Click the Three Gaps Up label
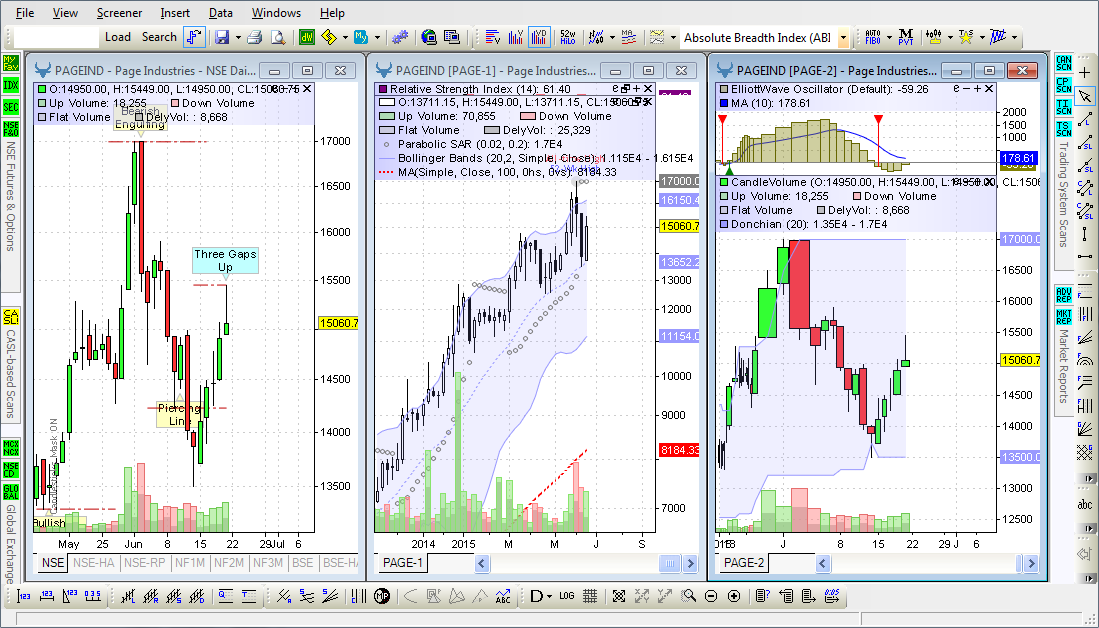Screen dimensions: 1099x628 (225, 261)
